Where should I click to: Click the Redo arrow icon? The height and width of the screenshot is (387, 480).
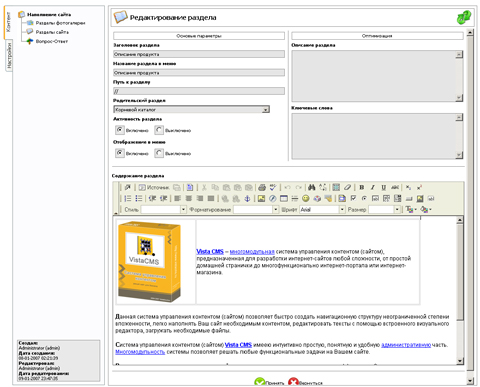tap(299, 187)
